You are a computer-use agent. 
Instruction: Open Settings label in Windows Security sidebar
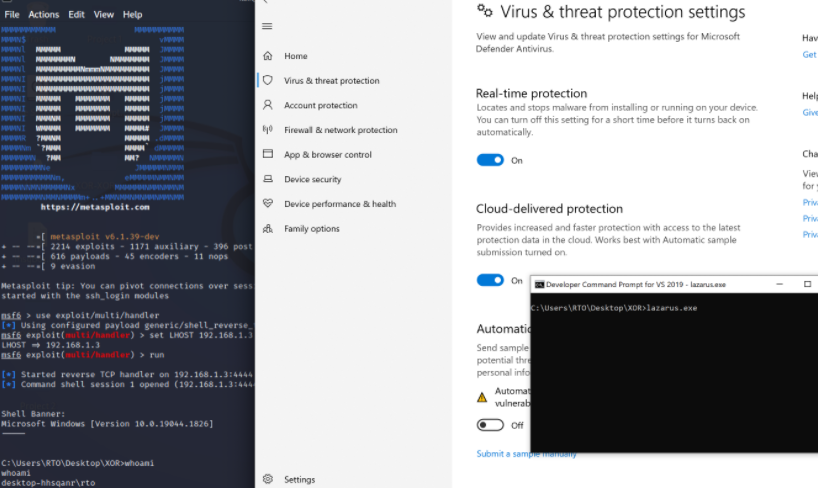tap(299, 479)
